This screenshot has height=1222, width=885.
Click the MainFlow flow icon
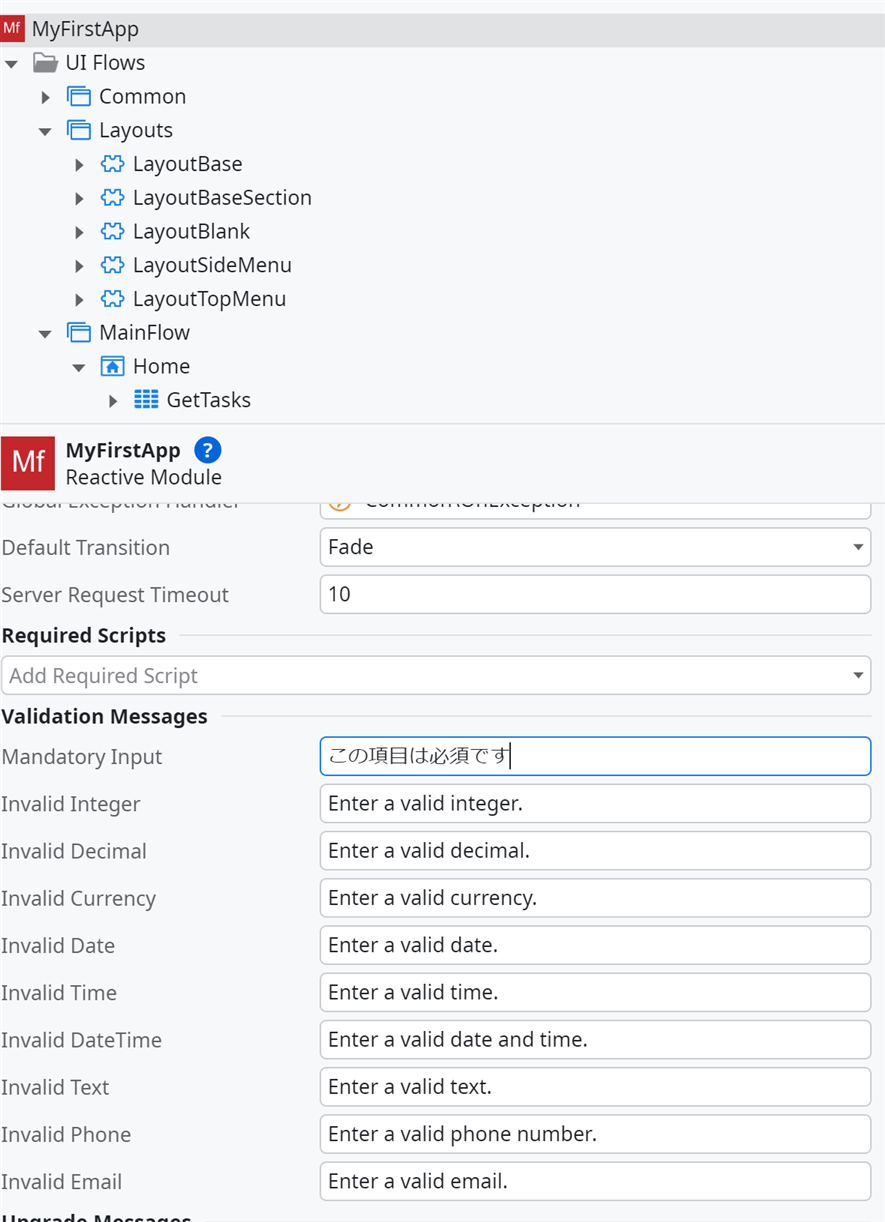click(x=79, y=332)
